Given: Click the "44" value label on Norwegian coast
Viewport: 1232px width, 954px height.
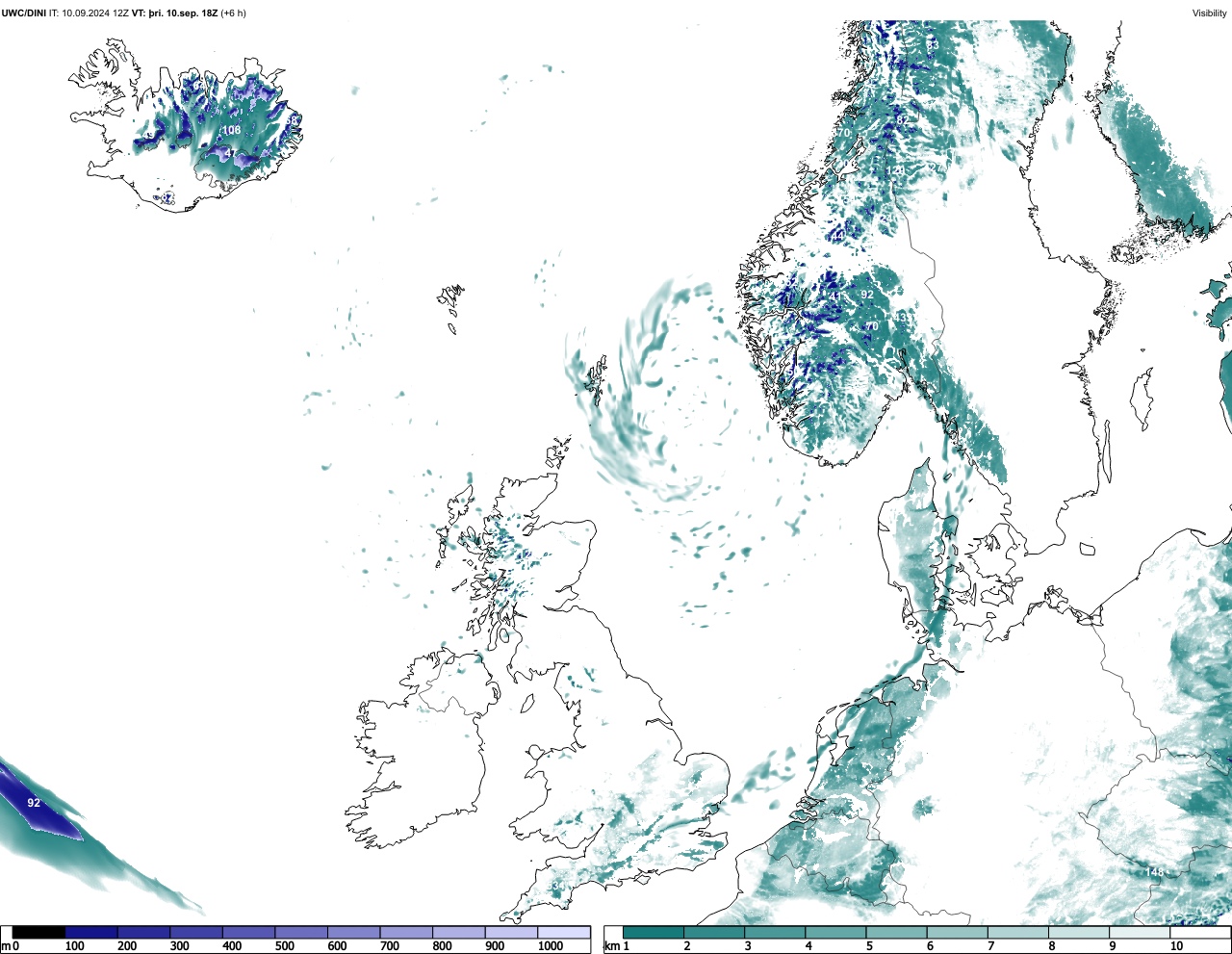Looking at the screenshot, I should (x=838, y=236).
